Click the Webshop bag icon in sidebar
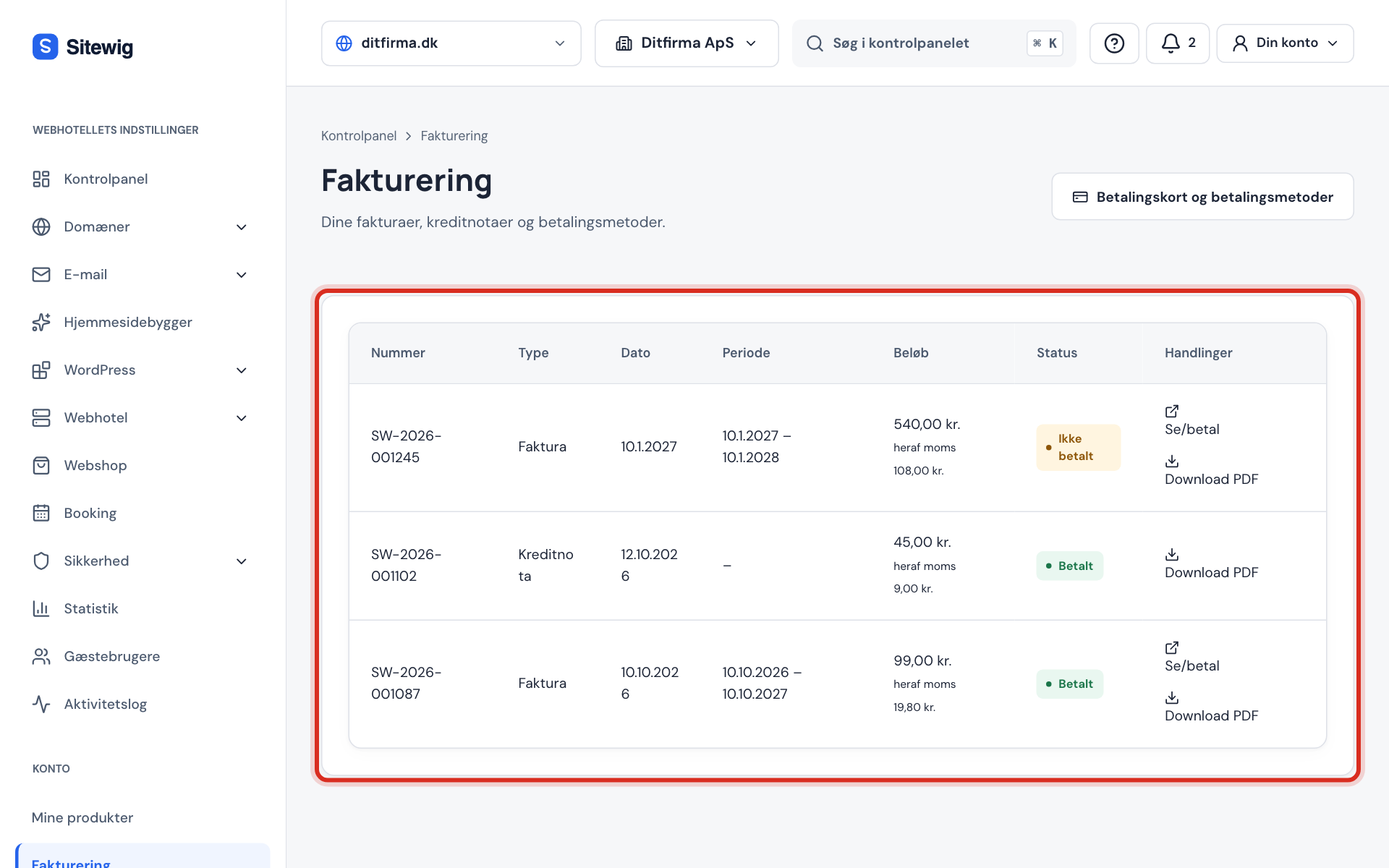This screenshot has width=1389, height=868. [41, 466]
